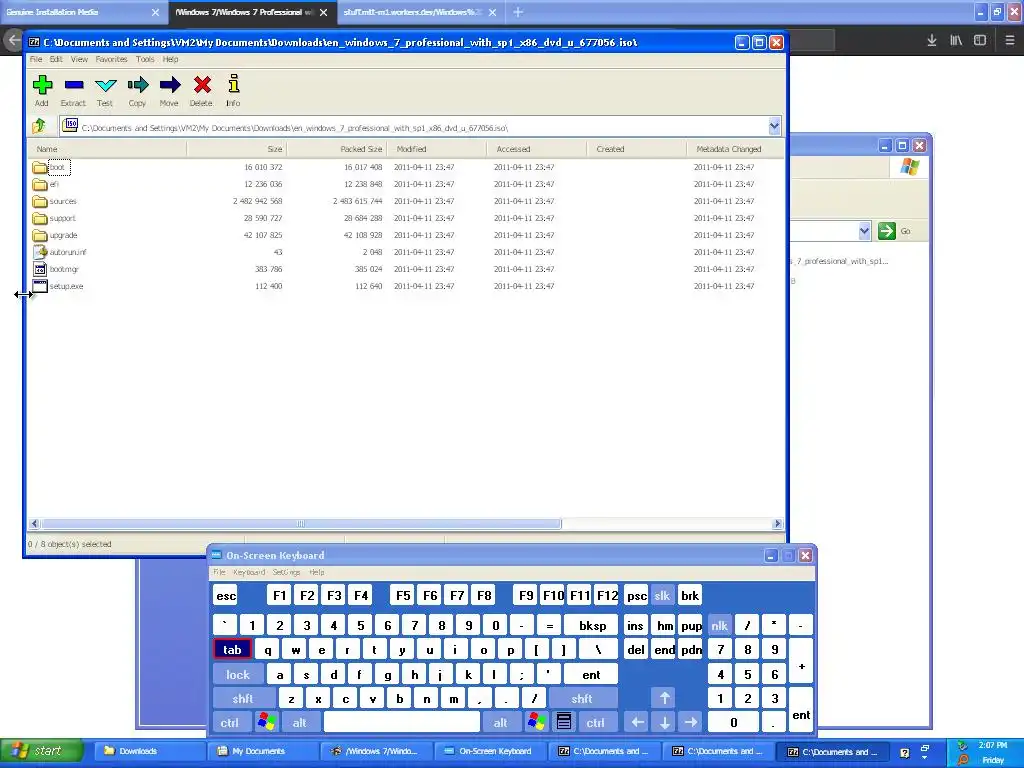Extract files with the blue Extract icon
Viewport: 1024px width, 768px height.
click(74, 85)
